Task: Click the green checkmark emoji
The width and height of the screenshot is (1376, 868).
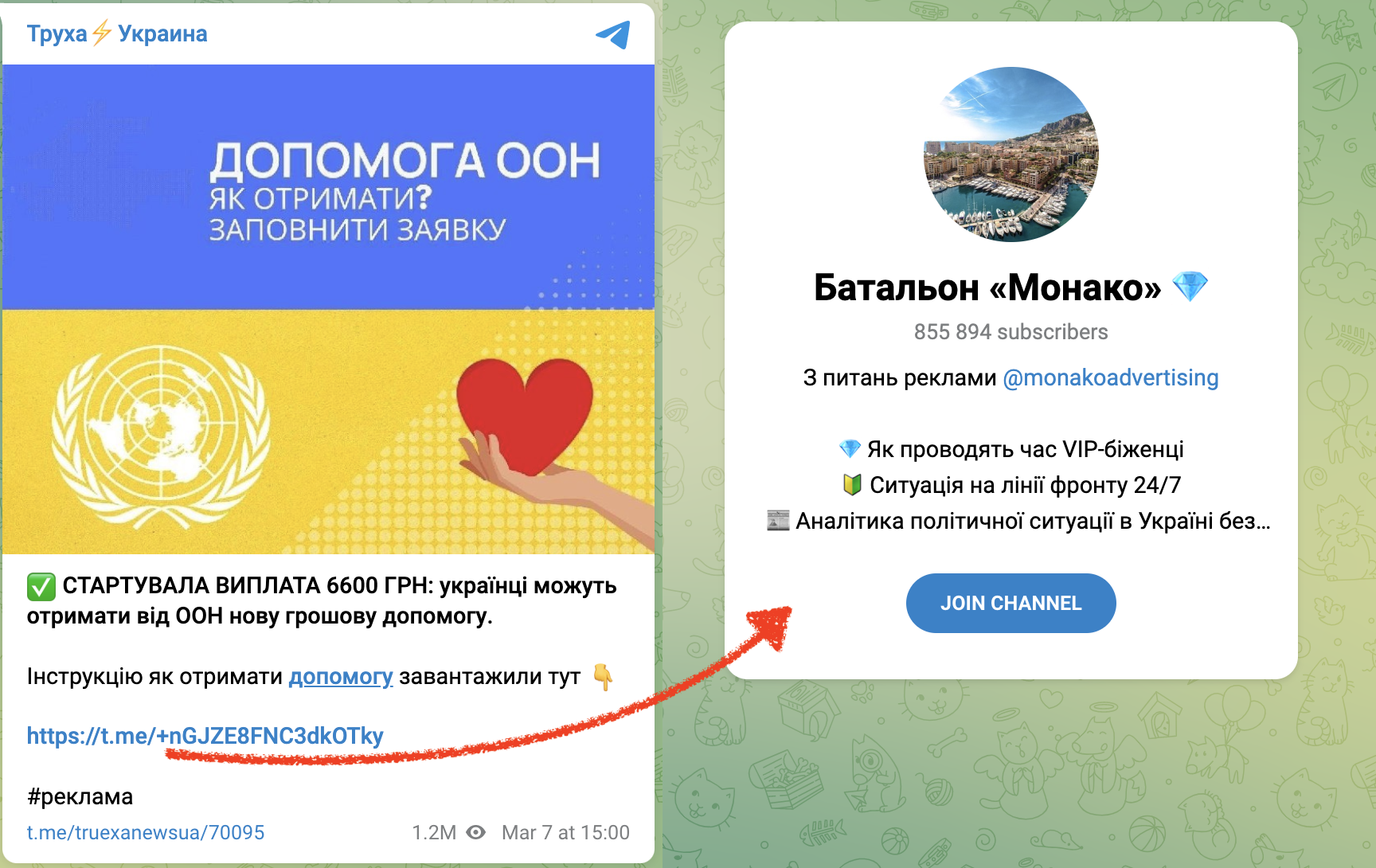Action: (x=41, y=586)
